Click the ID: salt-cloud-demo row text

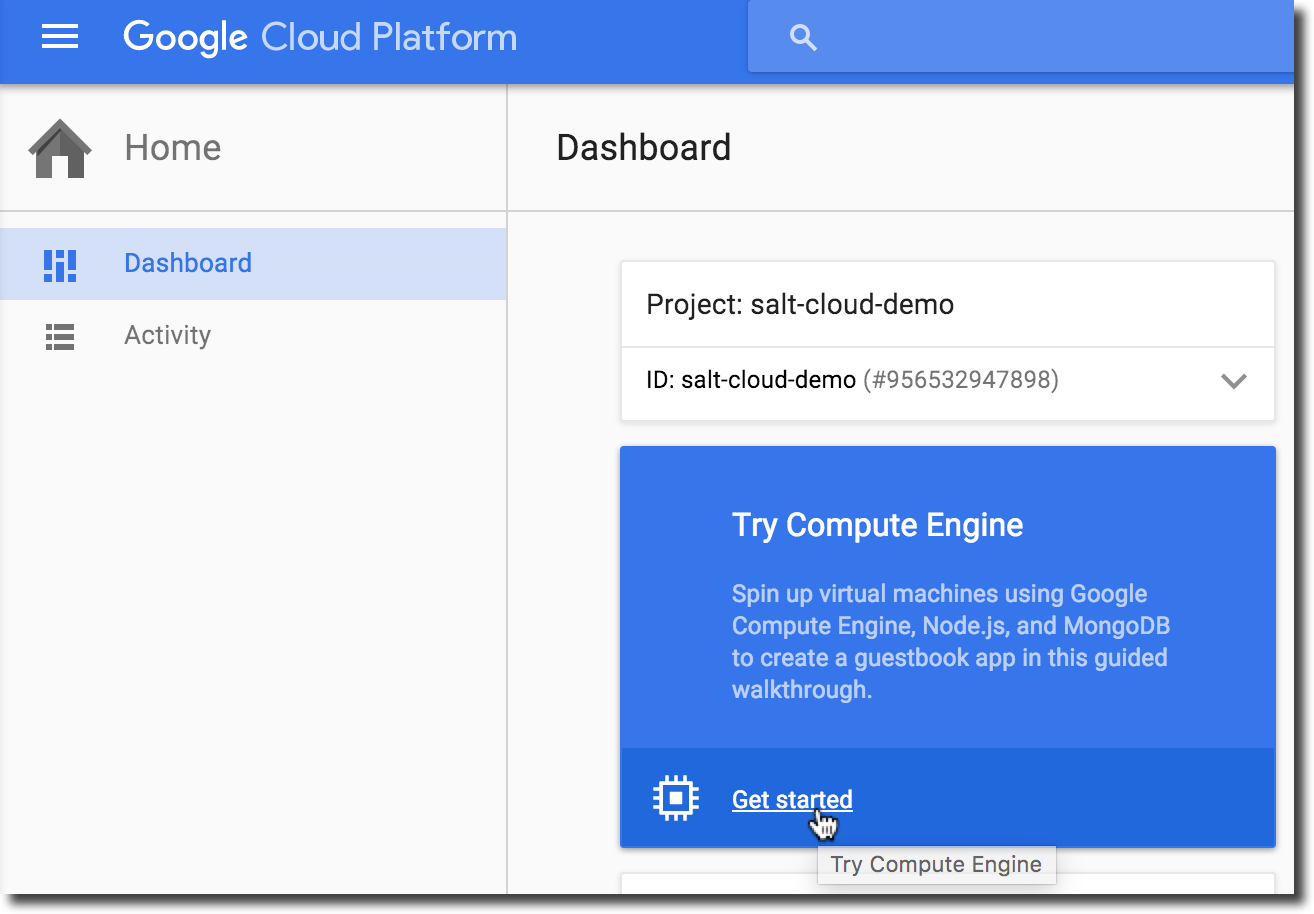tap(750, 380)
